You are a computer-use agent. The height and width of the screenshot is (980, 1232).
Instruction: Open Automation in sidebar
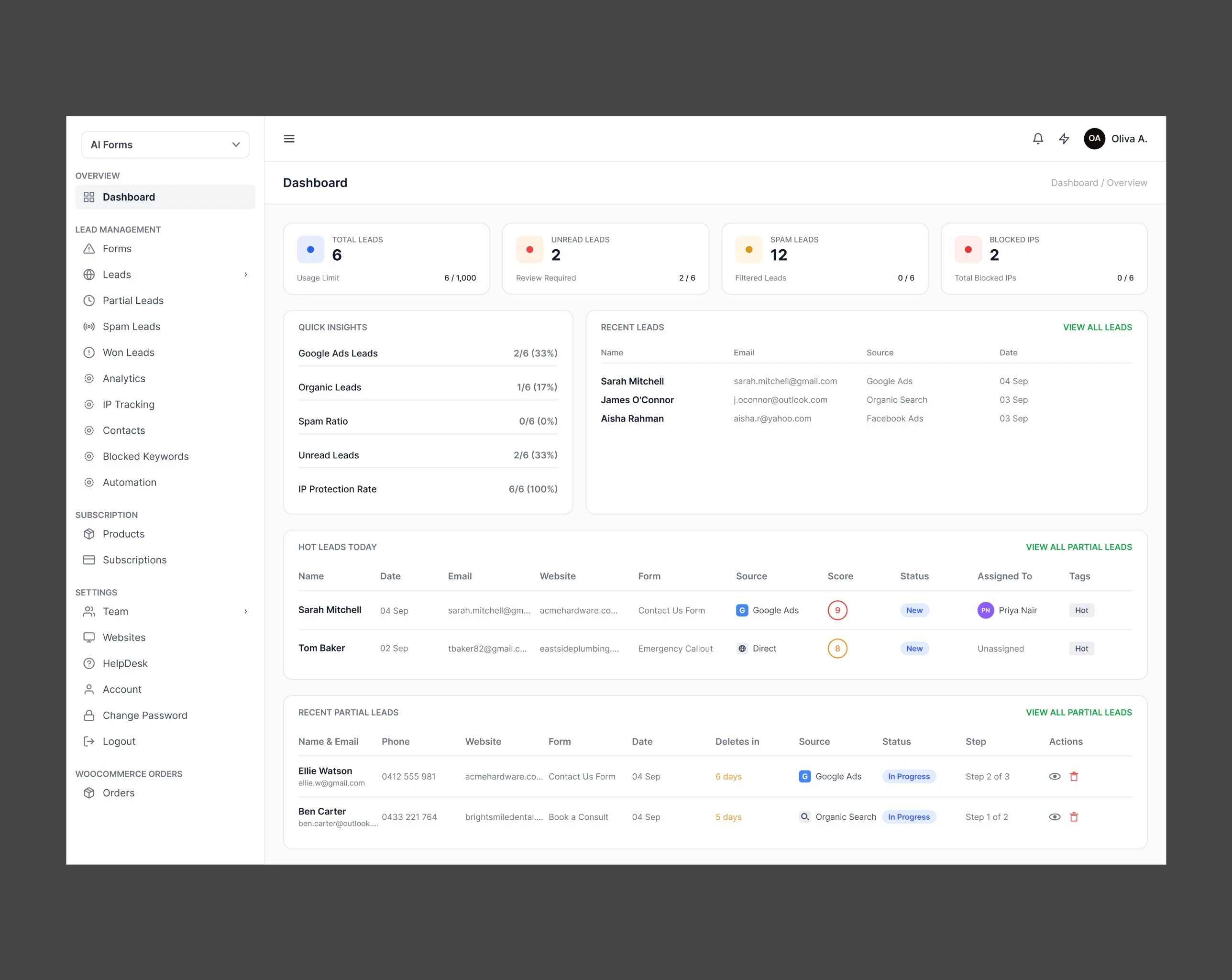click(x=165, y=482)
